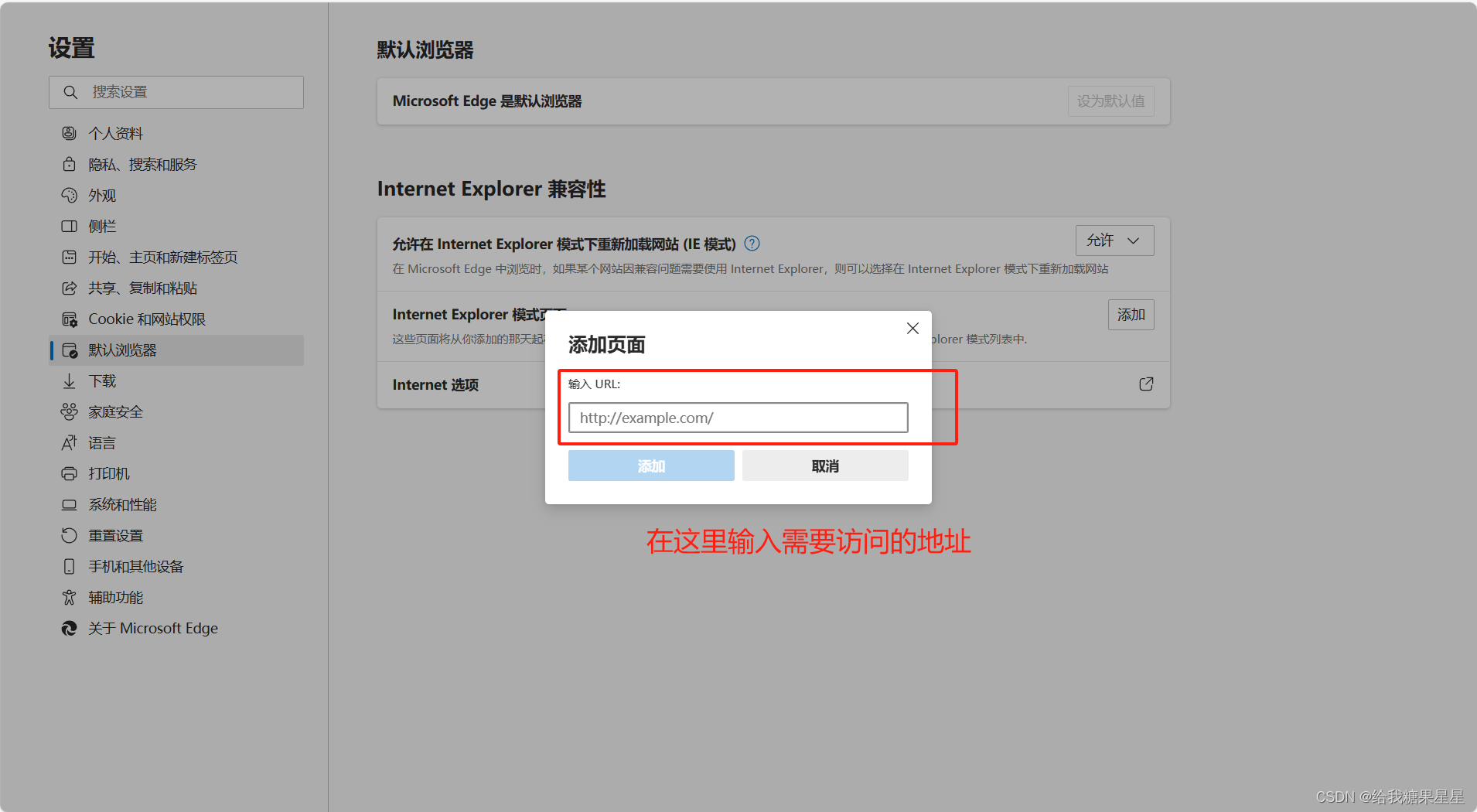
Task: Click the sidebar icon beside 侧栏
Action: [70, 226]
